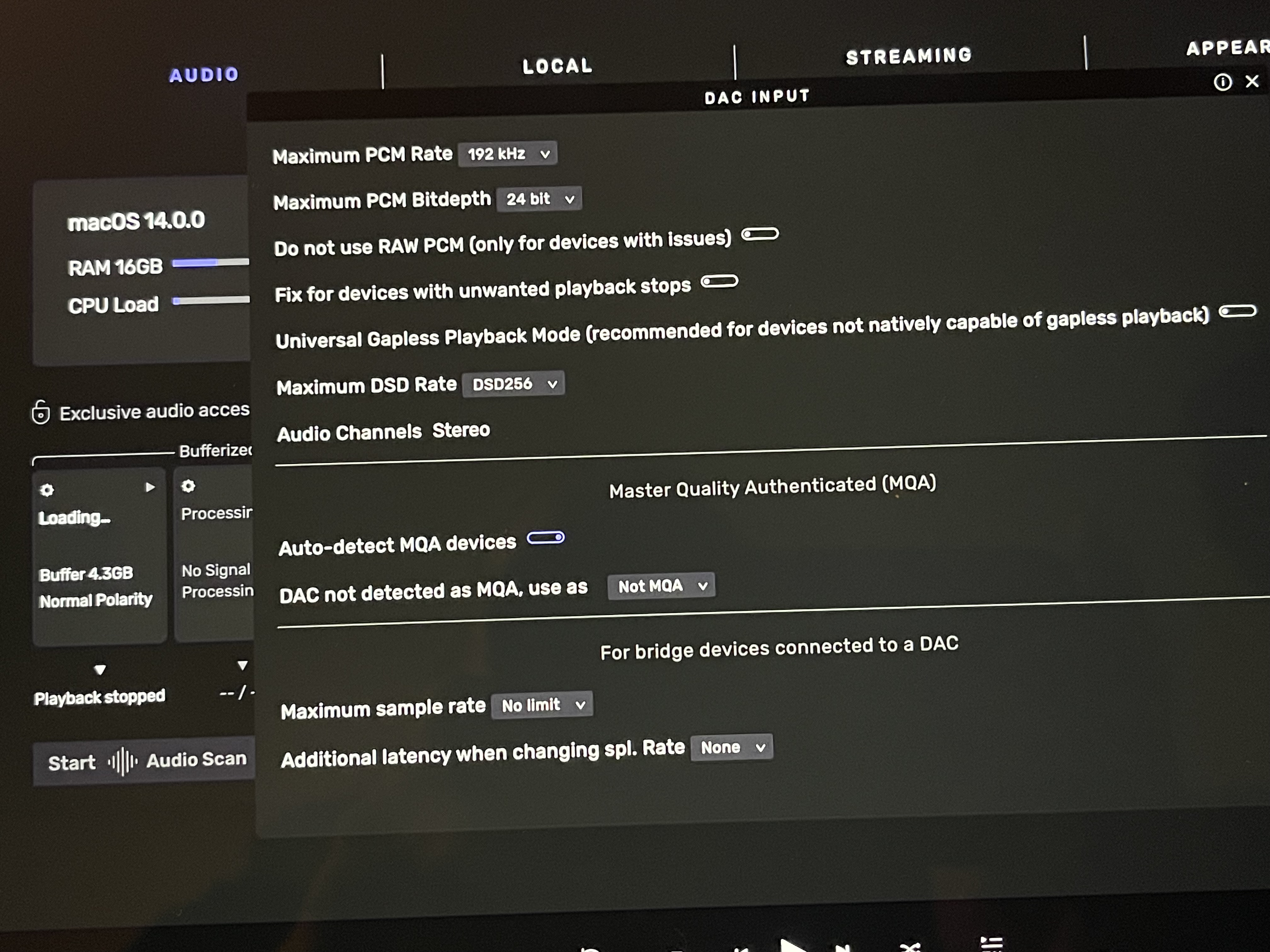
Task: Click the arrow icon in the Loading panel
Action: click(150, 487)
